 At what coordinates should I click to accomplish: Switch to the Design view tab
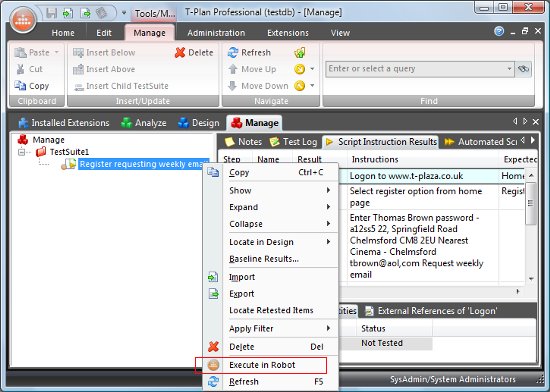click(199, 123)
